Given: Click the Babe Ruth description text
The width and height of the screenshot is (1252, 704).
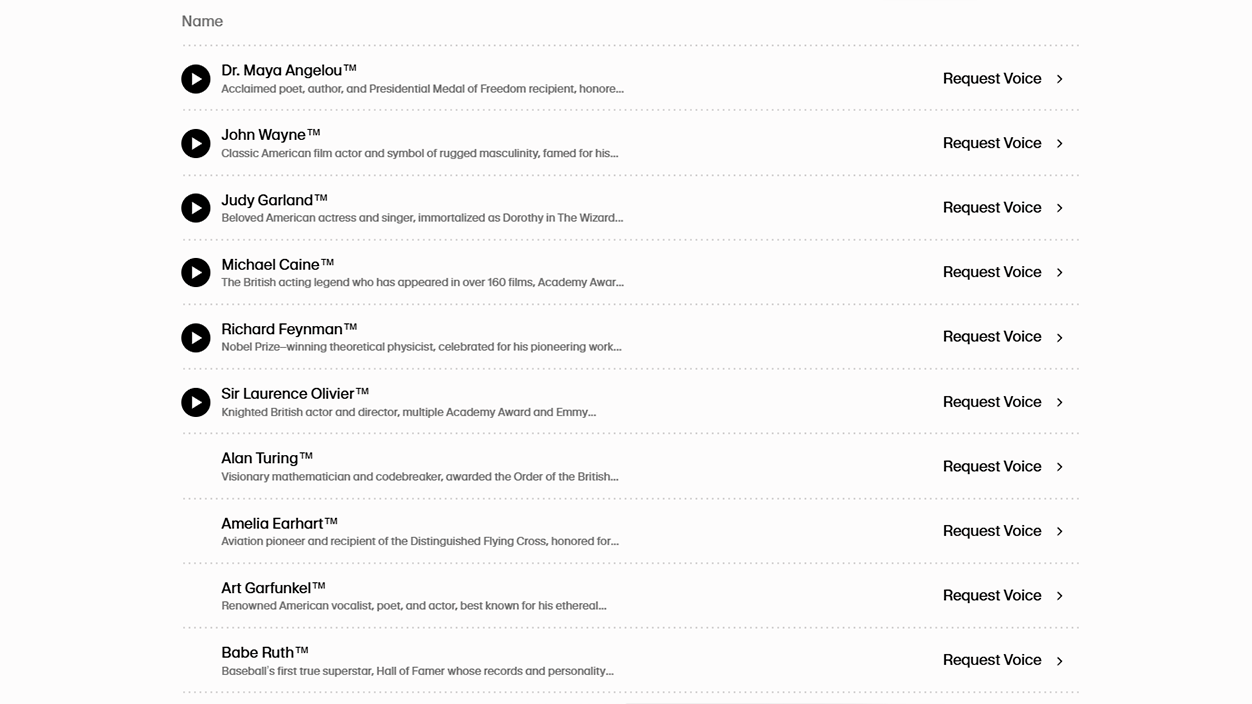Looking at the screenshot, I should tap(417, 671).
